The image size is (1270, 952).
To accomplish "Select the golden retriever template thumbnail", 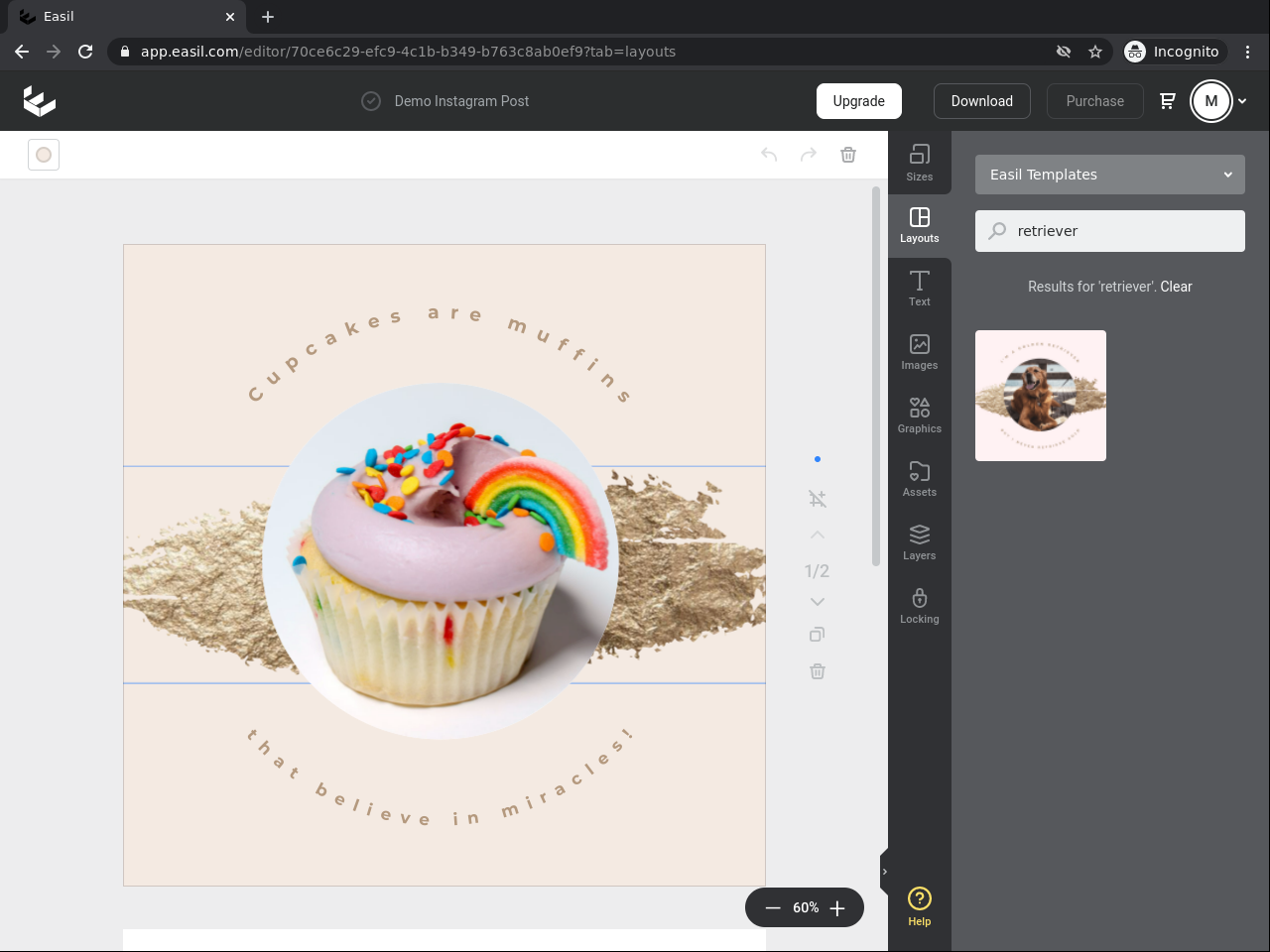I will (1041, 396).
